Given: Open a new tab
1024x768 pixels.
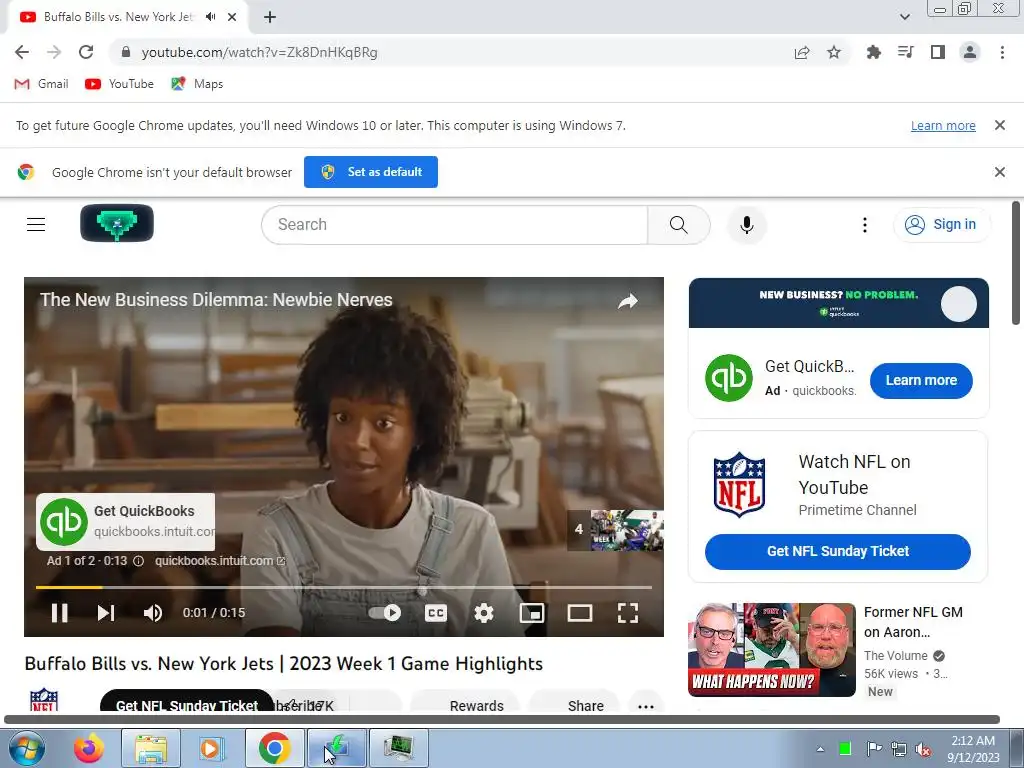Looking at the screenshot, I should tap(270, 17).
